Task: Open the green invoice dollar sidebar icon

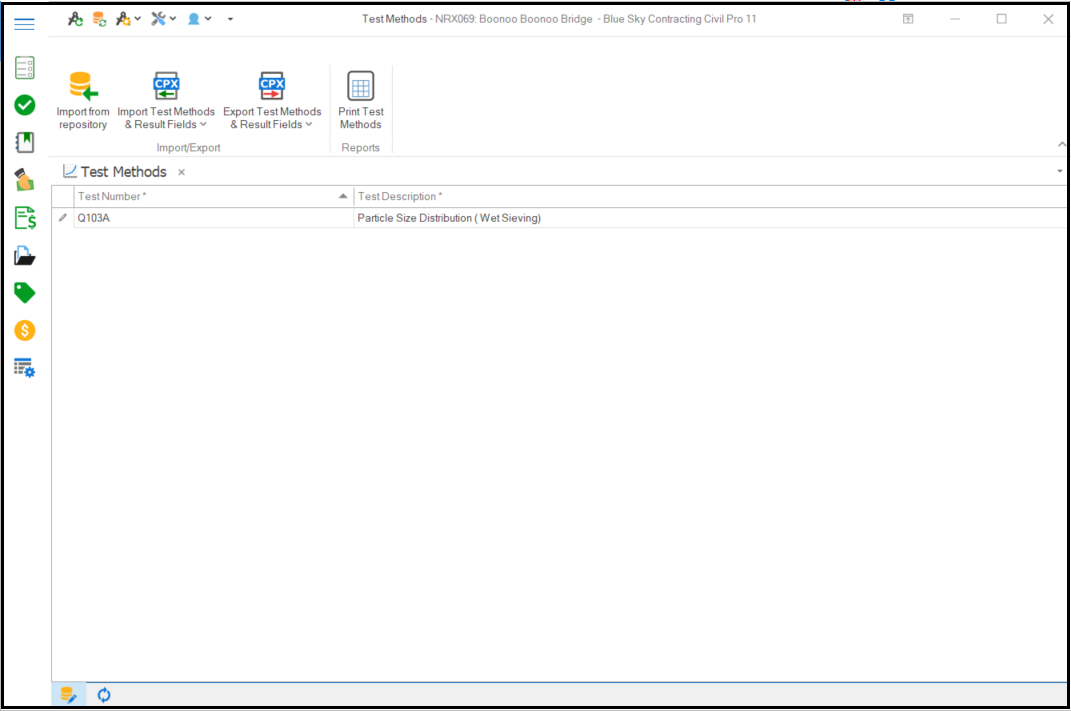Action: (x=25, y=218)
